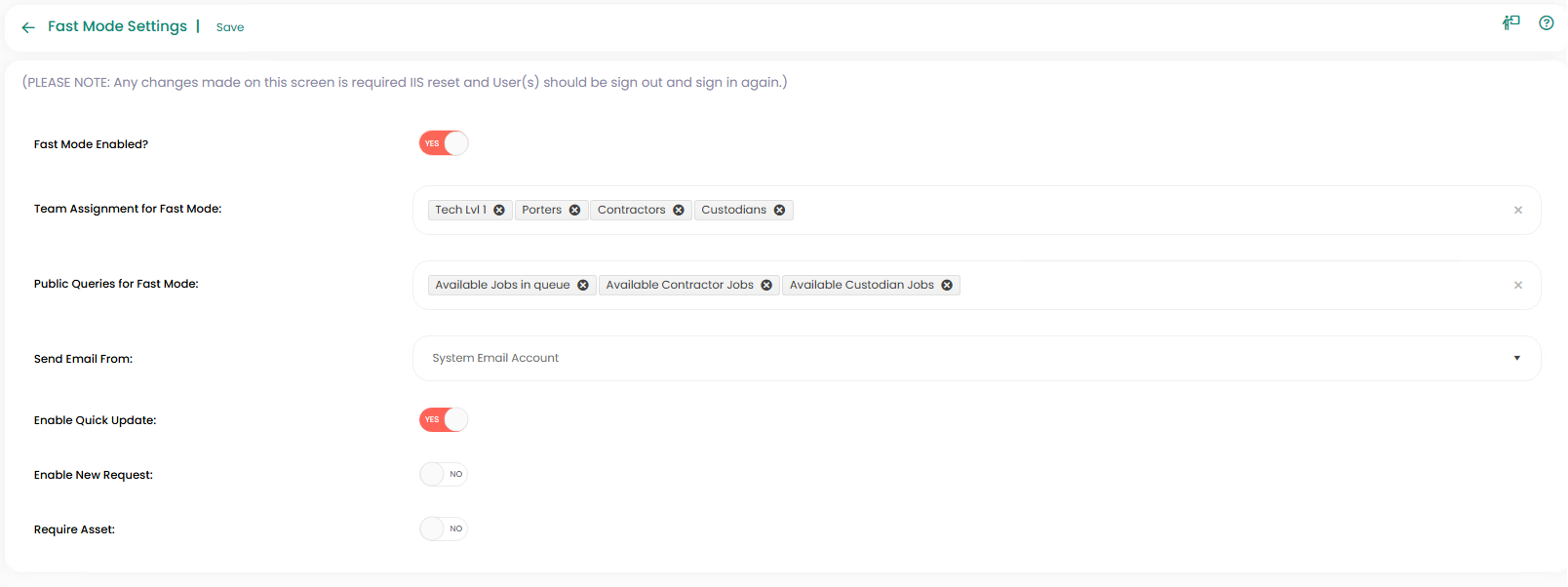Click inside Team Assignment multi-select field
This screenshot has width=1568, height=587.
[x=1121, y=211]
